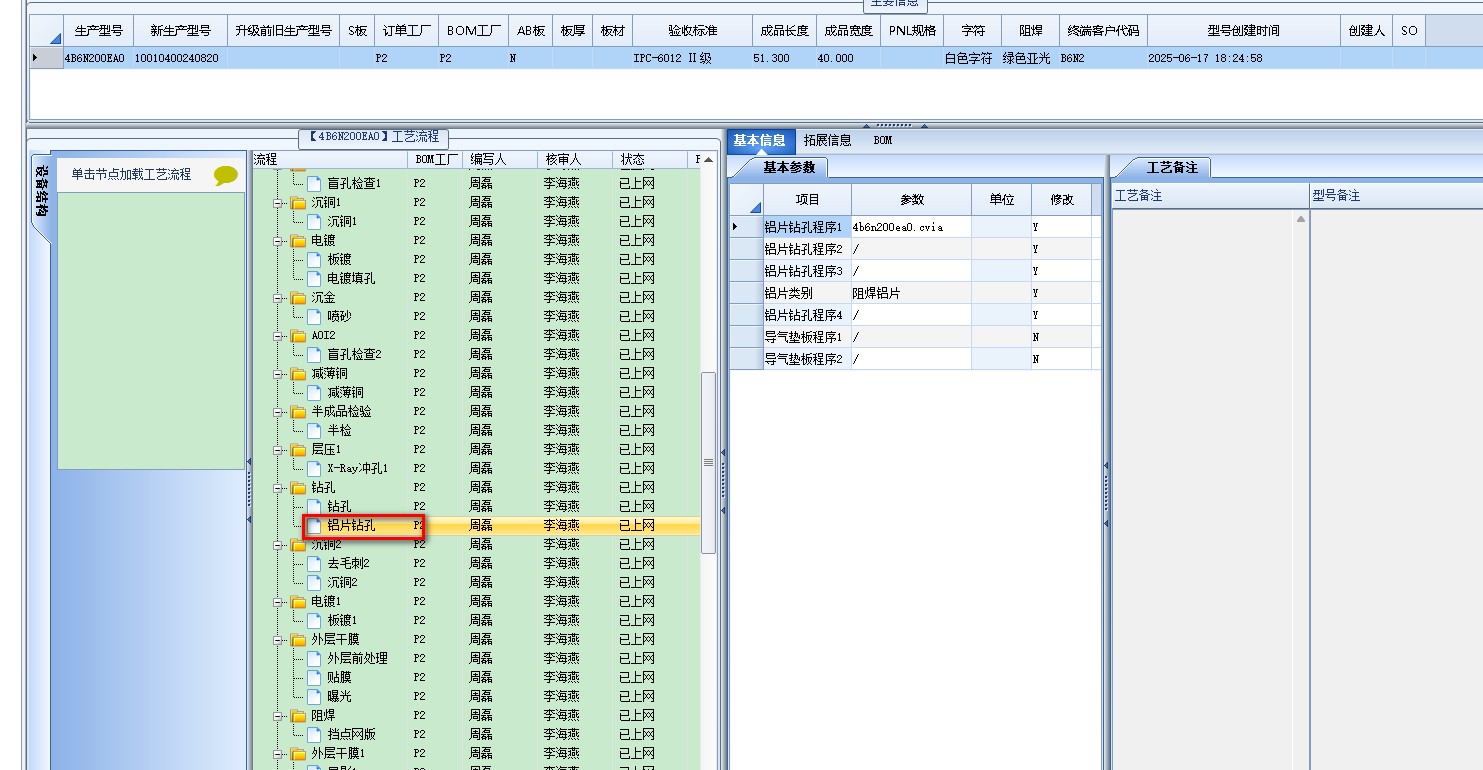The image size is (1483, 770).
Task: Click the 铝片钻孔 document icon
Action: (x=315, y=525)
